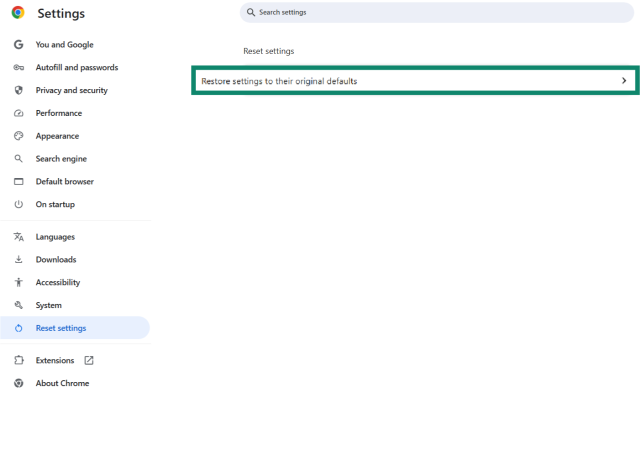
Task: Click the Google G icon in sidebar
Action: point(18,45)
